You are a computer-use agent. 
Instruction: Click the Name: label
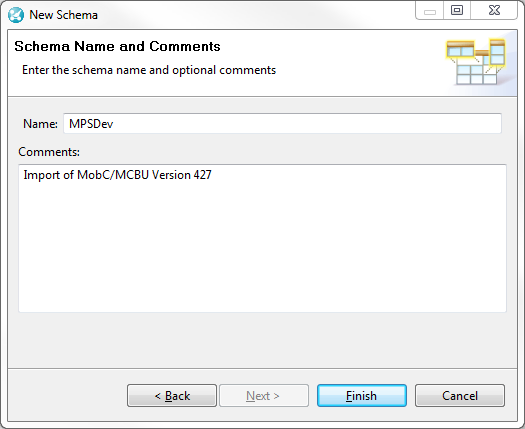(x=40, y=124)
